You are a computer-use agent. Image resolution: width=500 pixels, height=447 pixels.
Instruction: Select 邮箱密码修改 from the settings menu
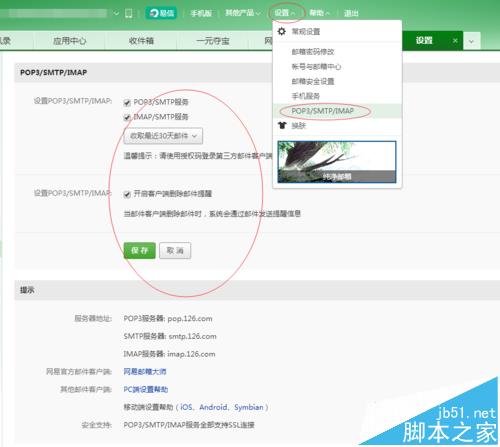click(x=313, y=52)
